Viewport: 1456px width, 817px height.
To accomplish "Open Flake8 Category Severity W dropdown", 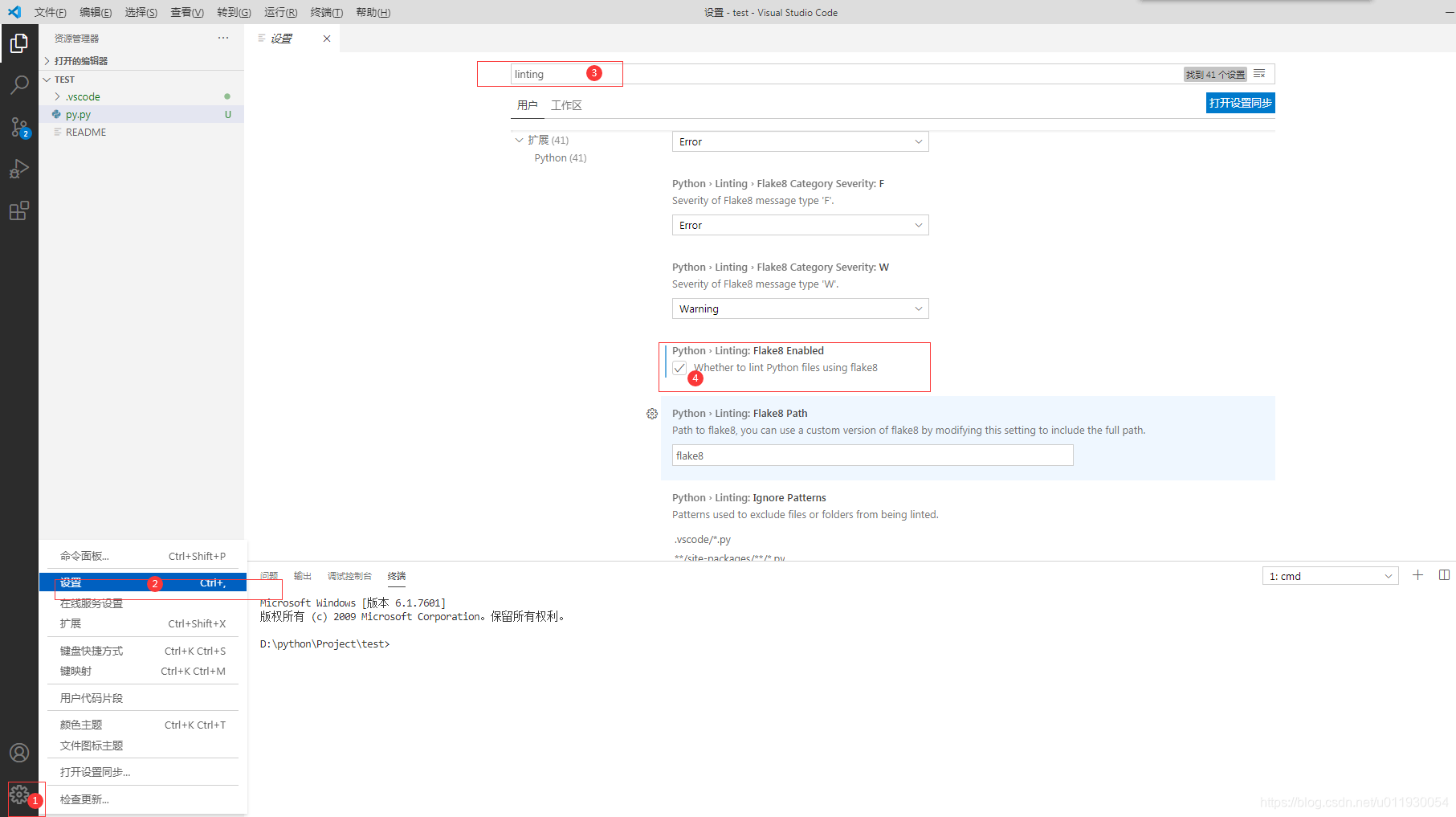I will [x=800, y=308].
